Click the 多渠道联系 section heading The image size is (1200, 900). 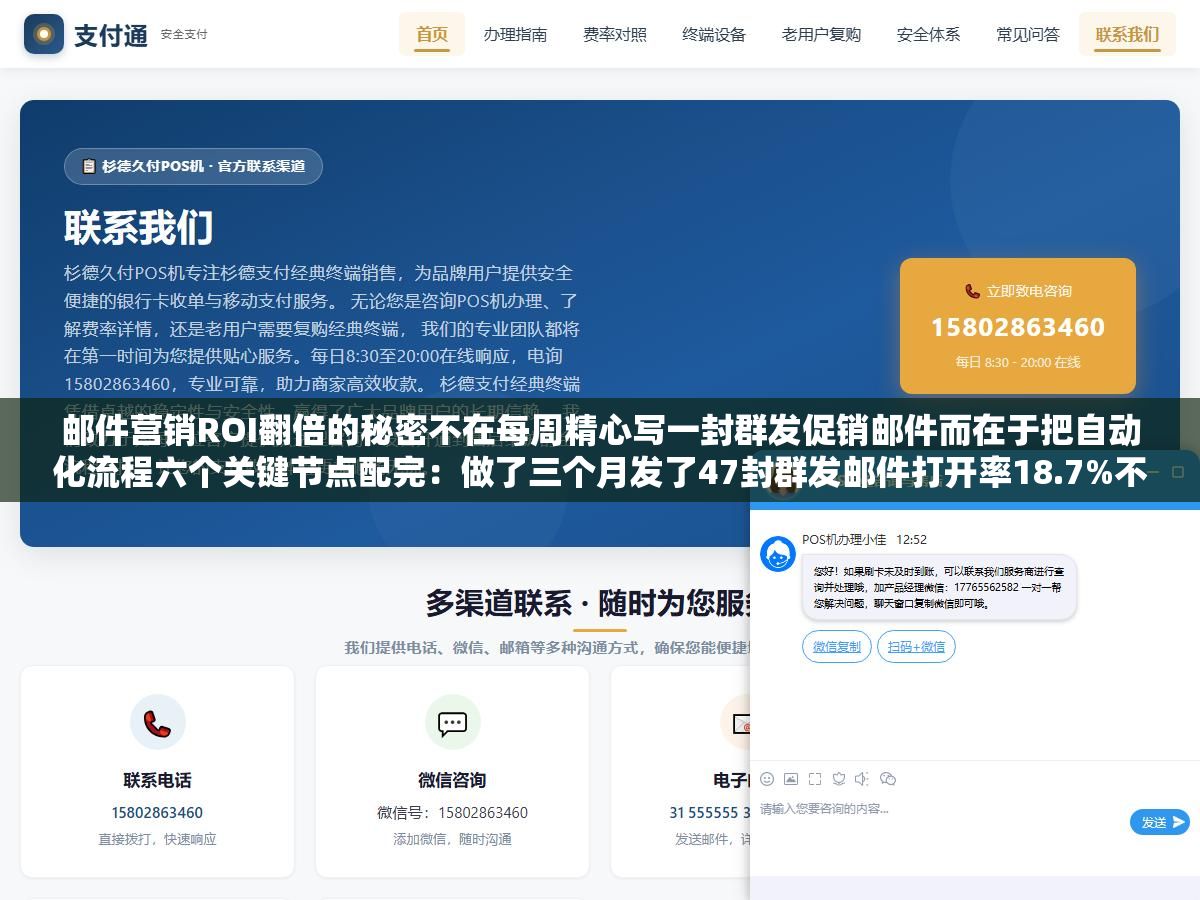(x=590, y=603)
